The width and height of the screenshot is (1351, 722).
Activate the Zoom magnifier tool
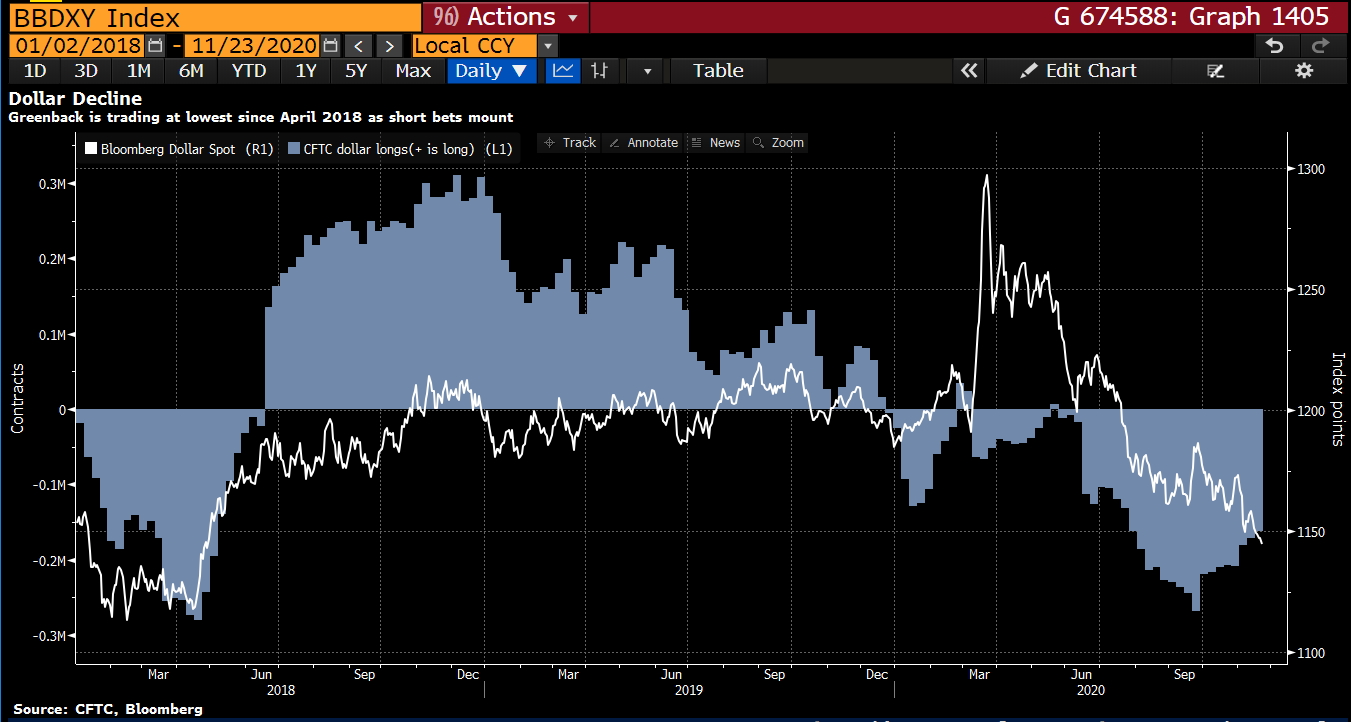pos(777,142)
